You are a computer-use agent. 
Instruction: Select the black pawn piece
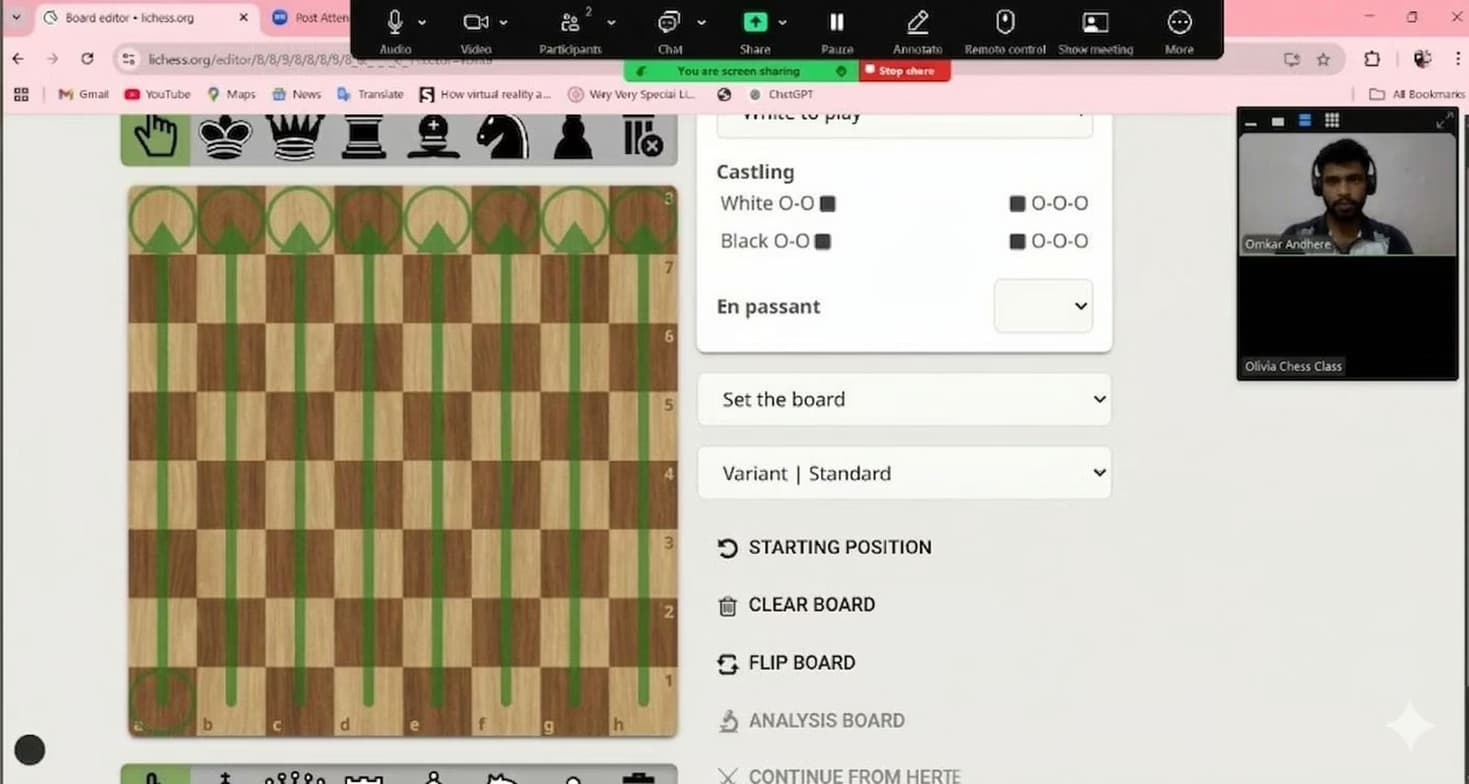point(572,138)
